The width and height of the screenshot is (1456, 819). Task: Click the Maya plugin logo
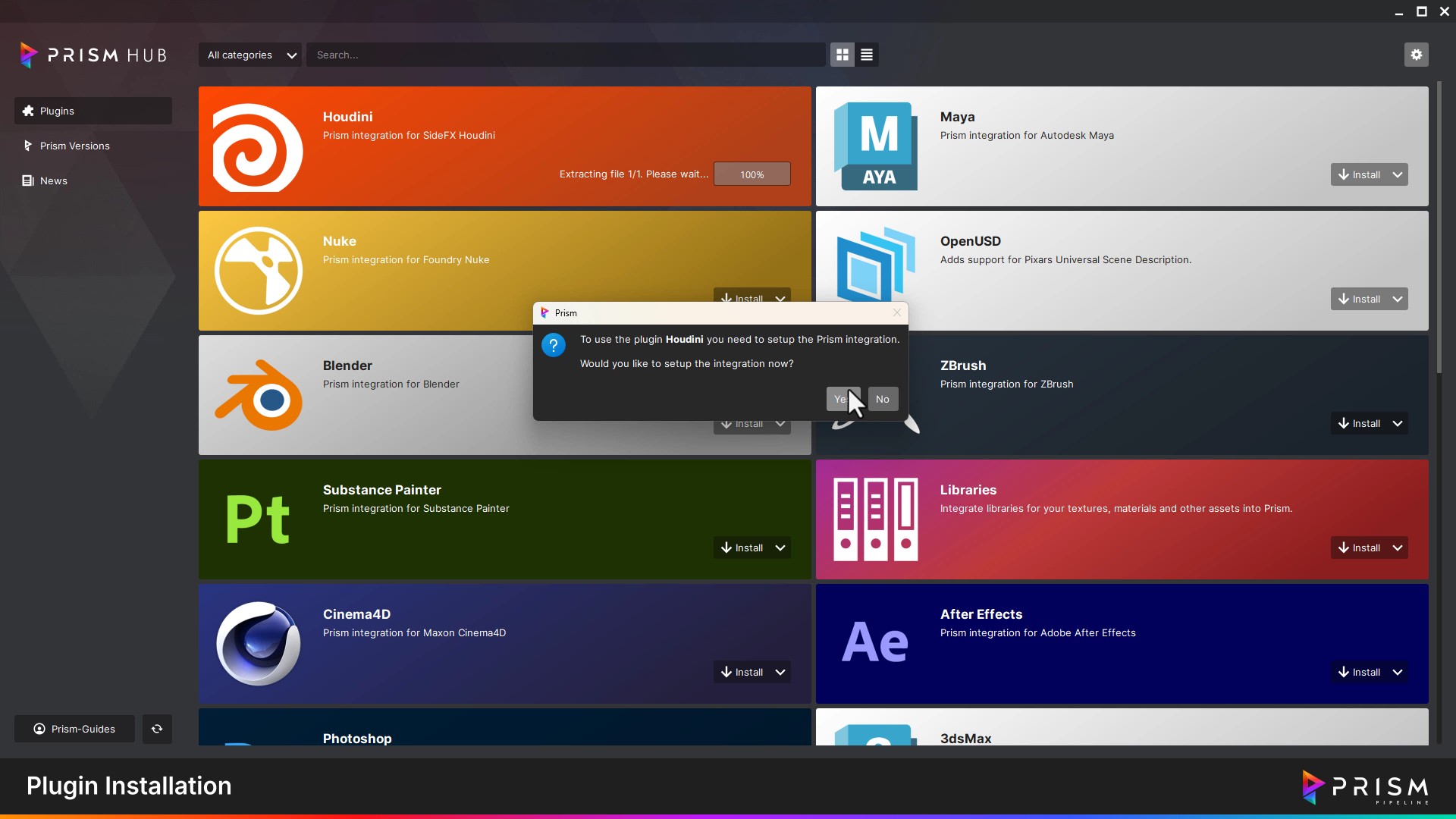[876, 146]
